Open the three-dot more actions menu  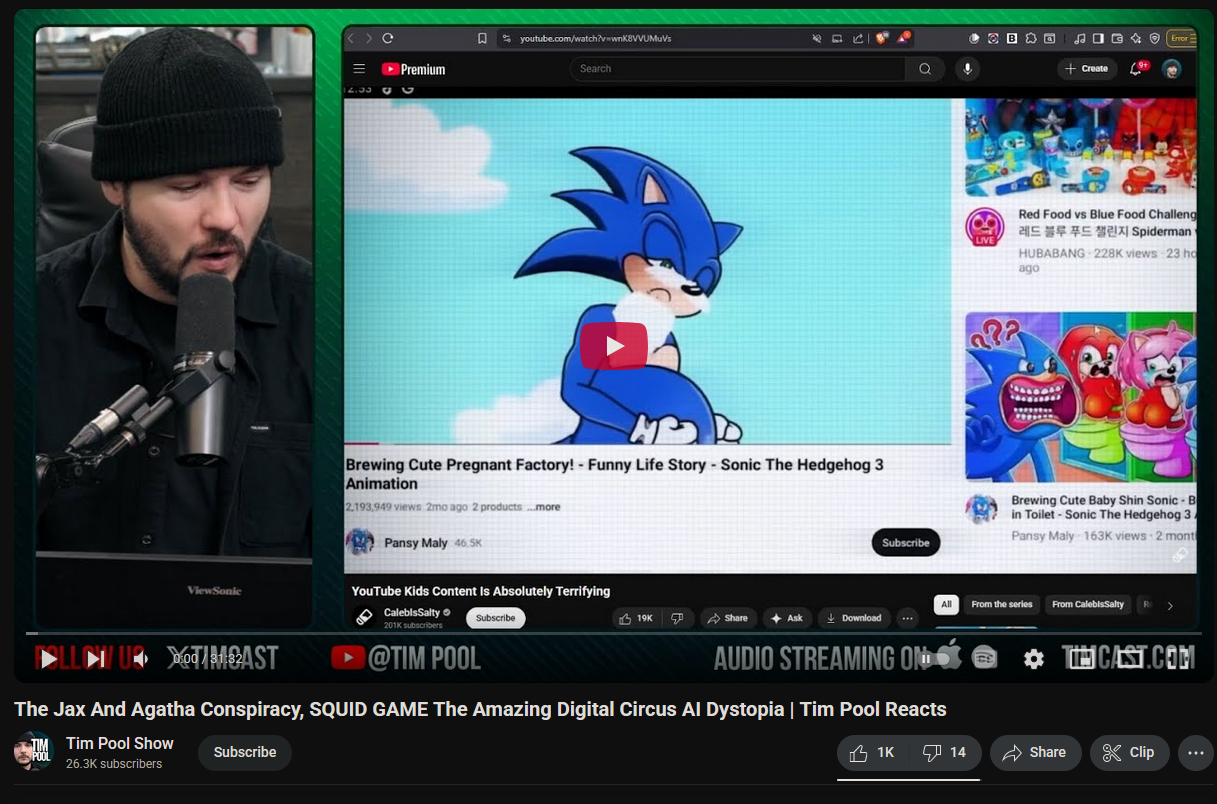[x=1195, y=753]
